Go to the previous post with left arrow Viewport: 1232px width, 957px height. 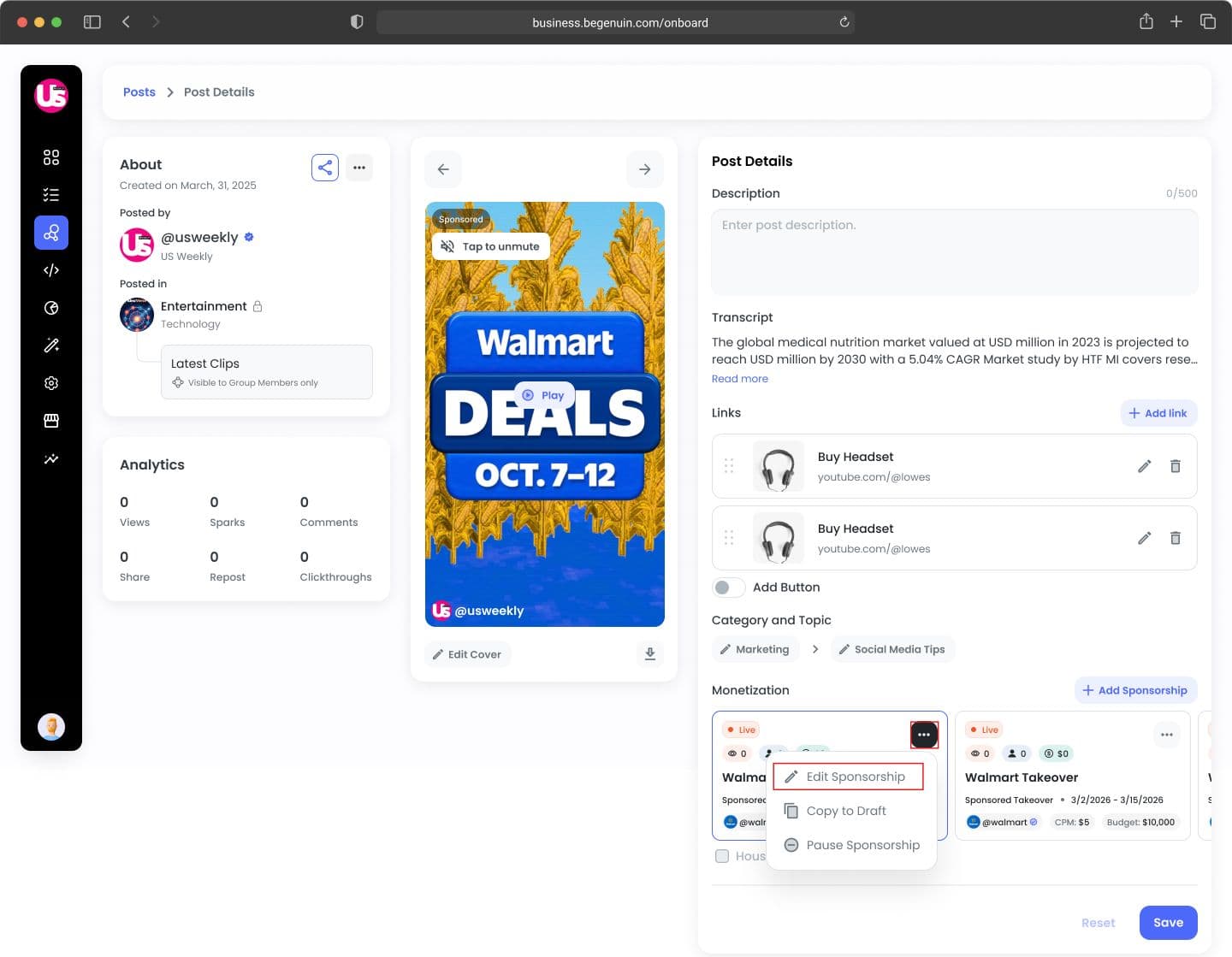(x=443, y=169)
